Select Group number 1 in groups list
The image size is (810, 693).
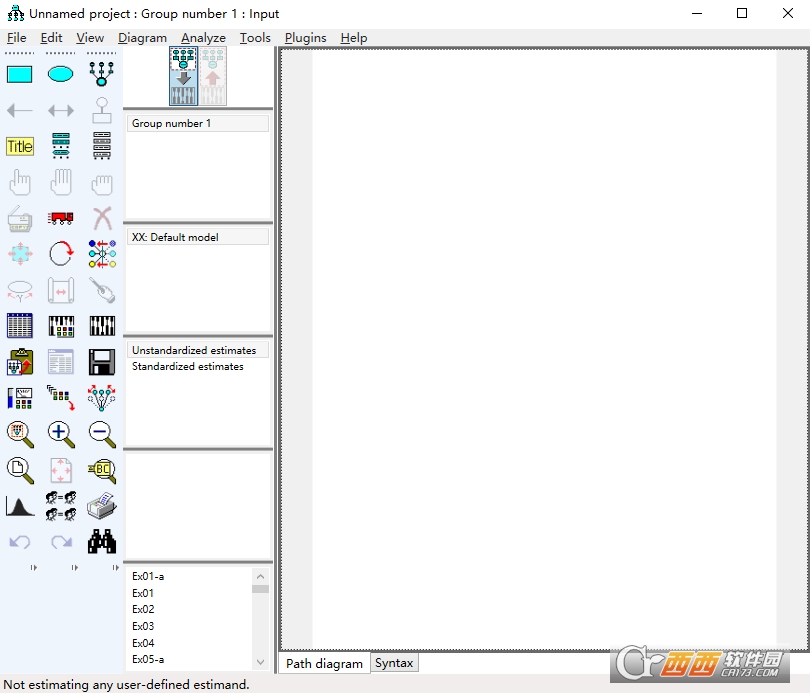pyautogui.click(x=198, y=123)
